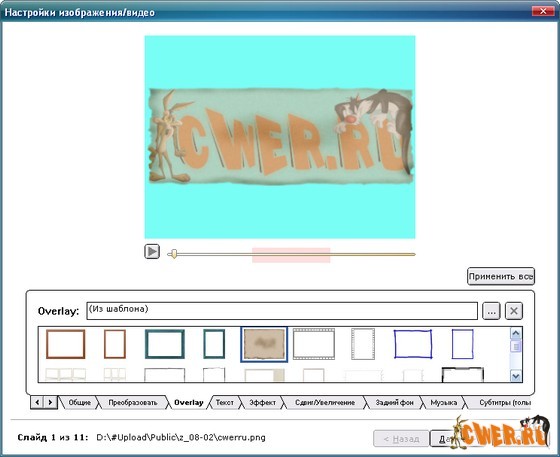560x457 pixels.
Task: Click the preview timeline slider handle
Action: click(174, 254)
